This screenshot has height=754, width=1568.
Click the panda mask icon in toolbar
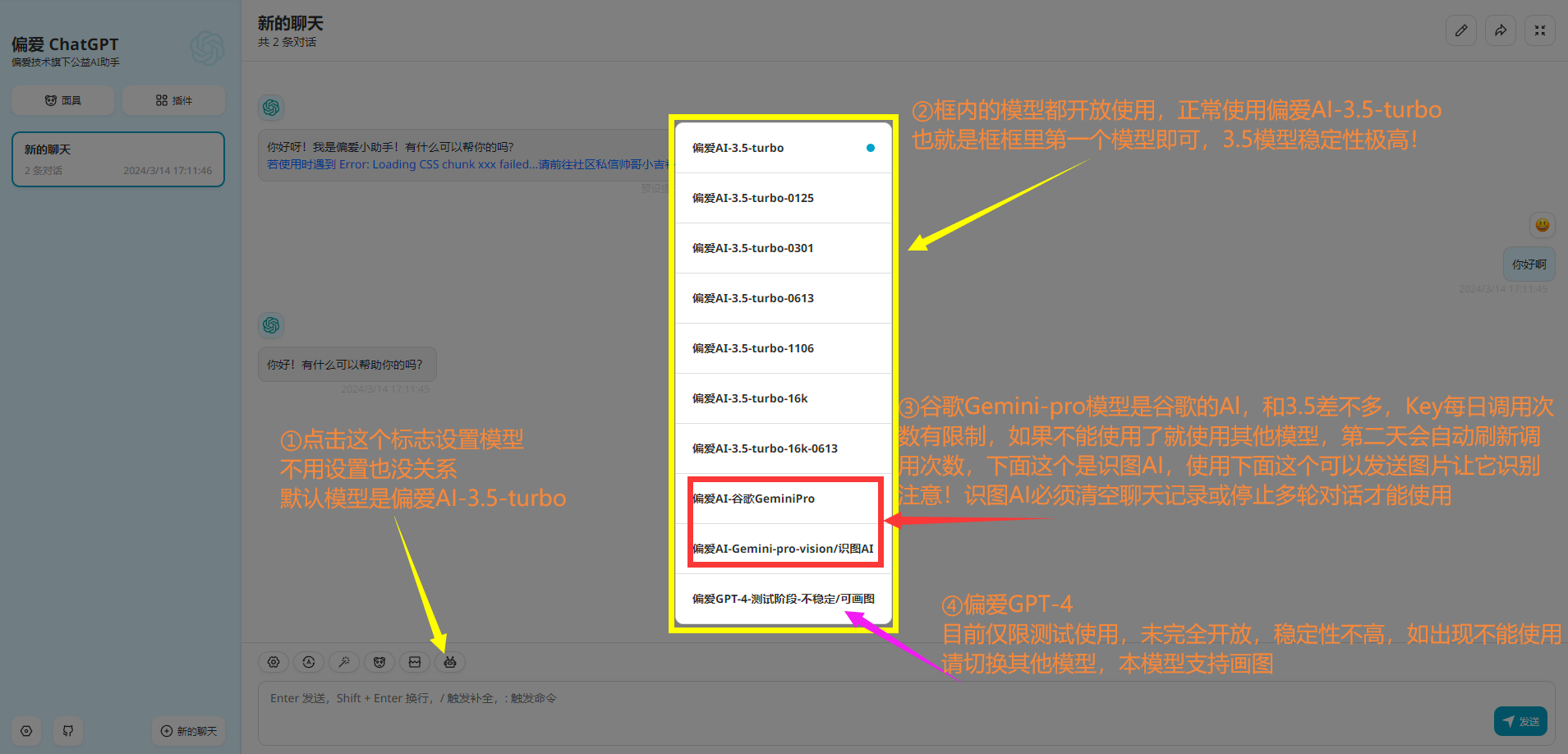point(379,662)
